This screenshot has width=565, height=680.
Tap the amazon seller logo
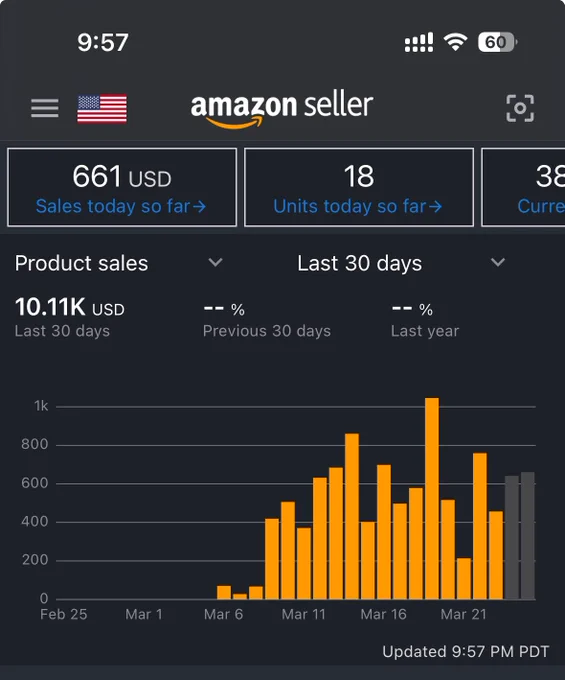[x=282, y=110]
